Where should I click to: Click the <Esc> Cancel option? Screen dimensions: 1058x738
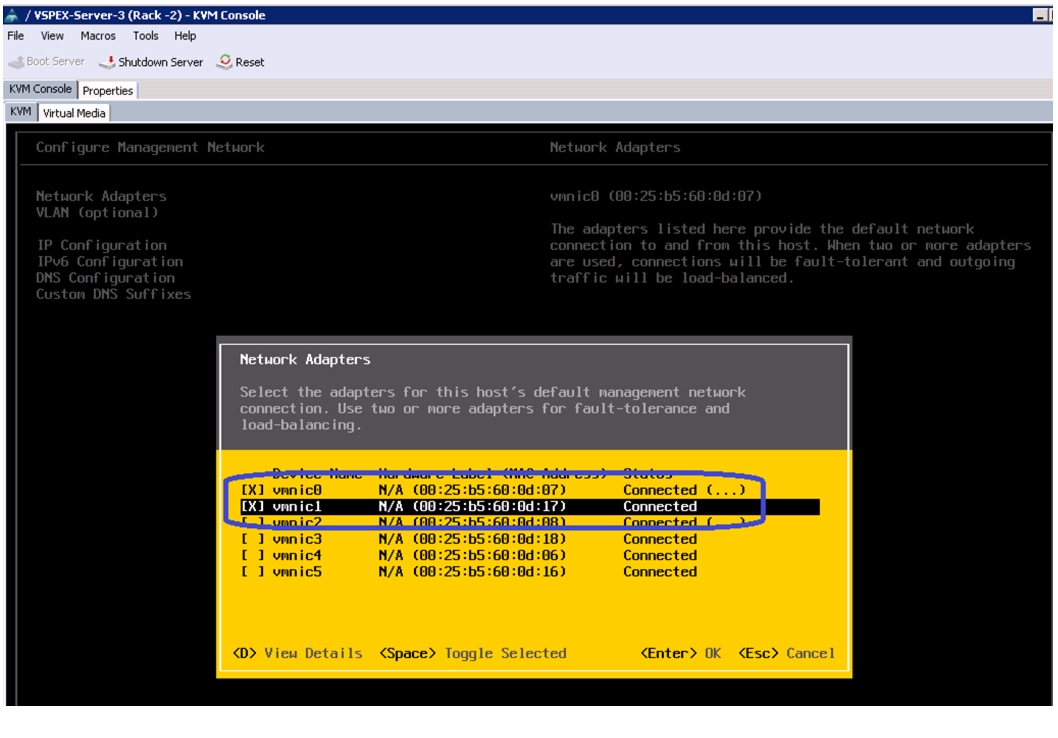click(787, 653)
